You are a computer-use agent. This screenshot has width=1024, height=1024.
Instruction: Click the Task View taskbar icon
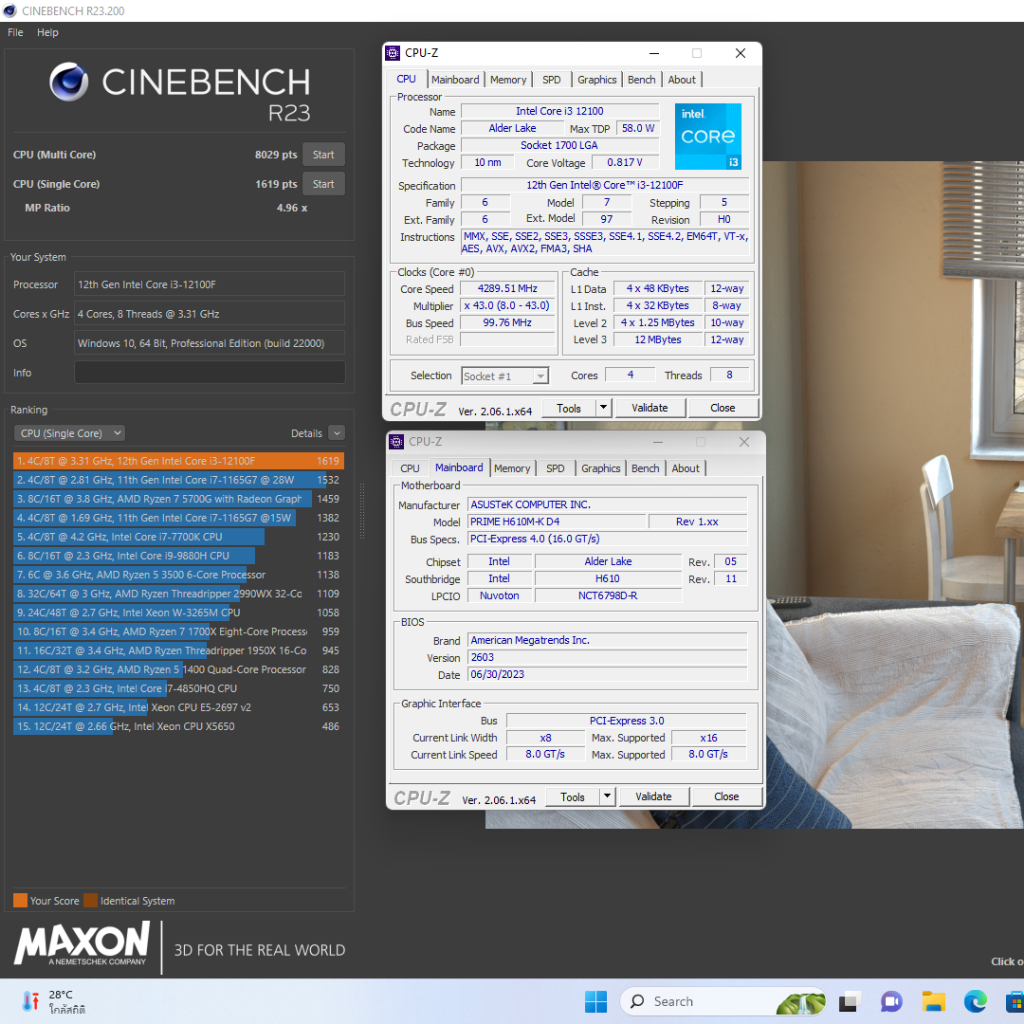(x=849, y=1001)
